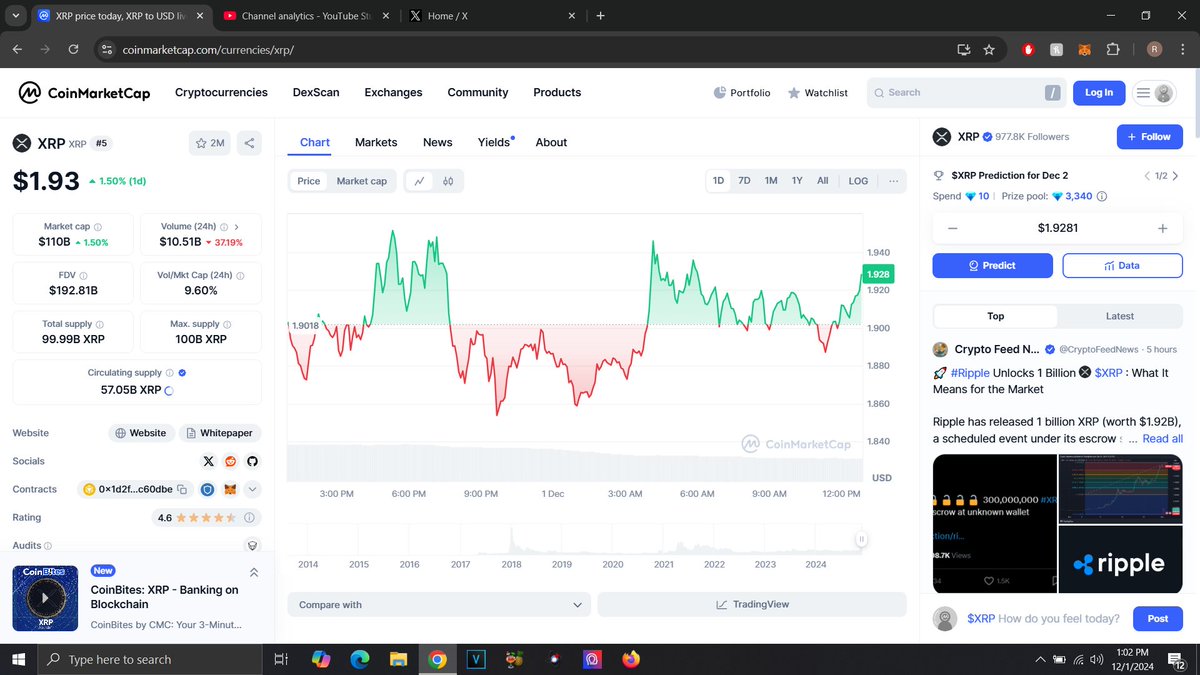The image size is (1200, 675).
Task: Click the CoinMarketCap search box
Action: coord(966,92)
